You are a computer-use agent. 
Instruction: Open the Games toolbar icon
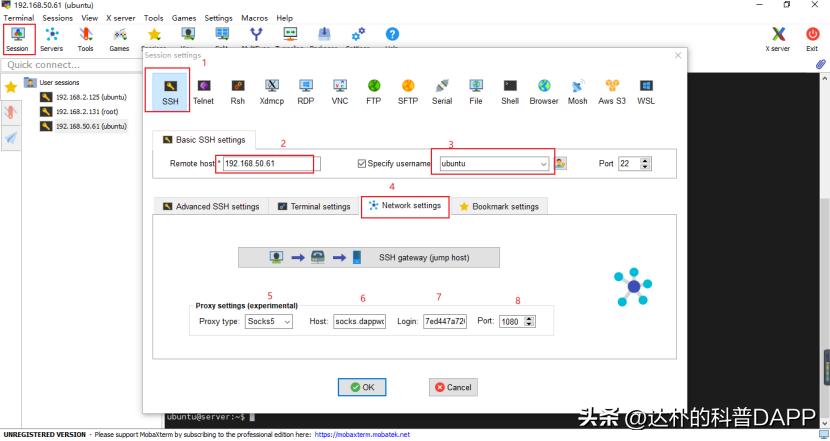(119, 39)
